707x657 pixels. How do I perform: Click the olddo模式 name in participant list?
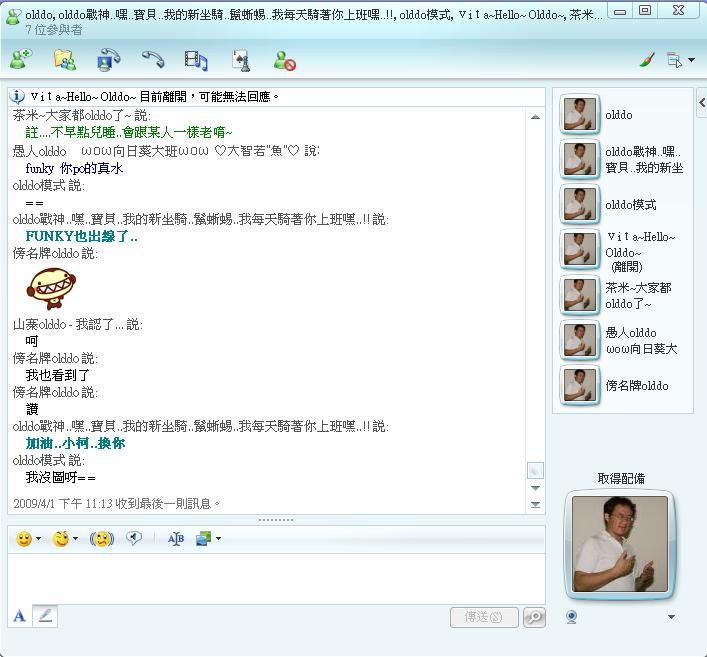point(631,205)
